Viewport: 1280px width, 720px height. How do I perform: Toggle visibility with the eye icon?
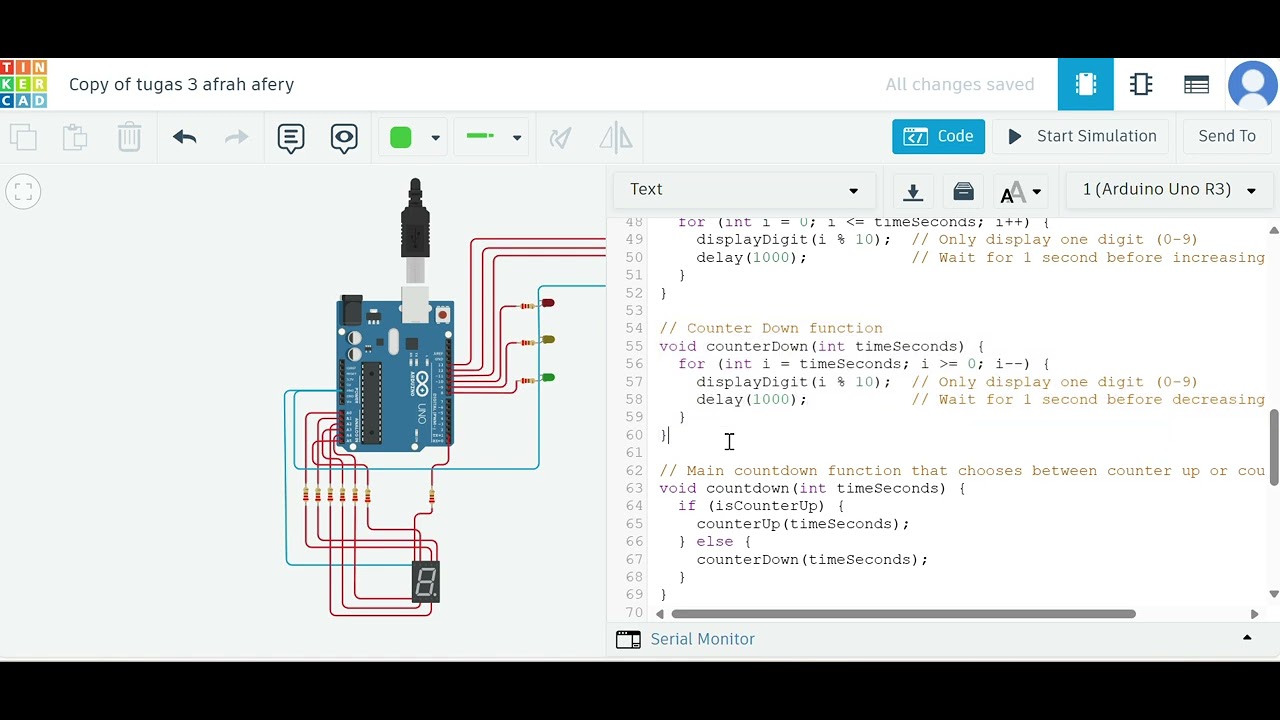coord(344,137)
